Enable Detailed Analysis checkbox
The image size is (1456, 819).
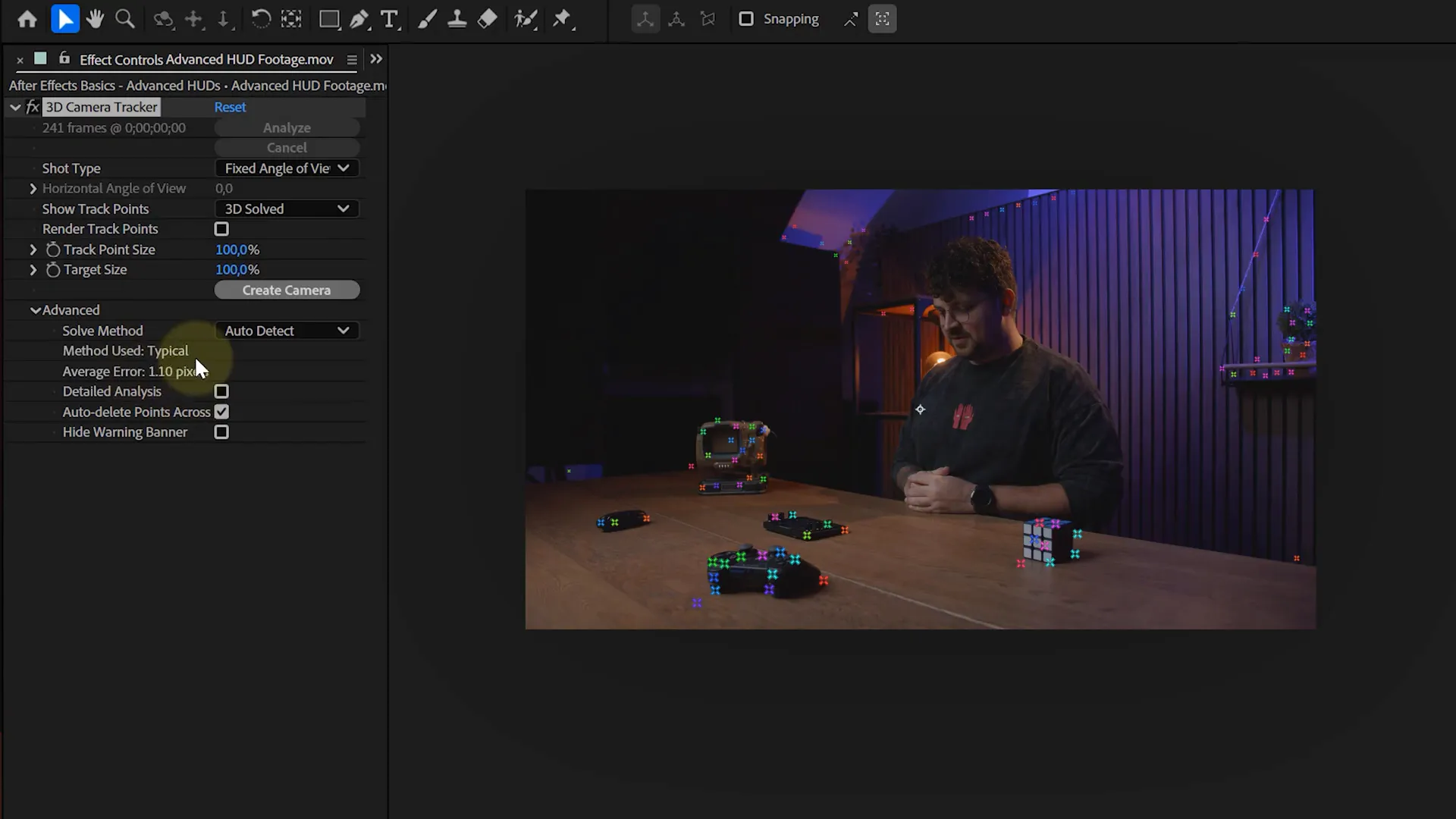[x=221, y=391]
